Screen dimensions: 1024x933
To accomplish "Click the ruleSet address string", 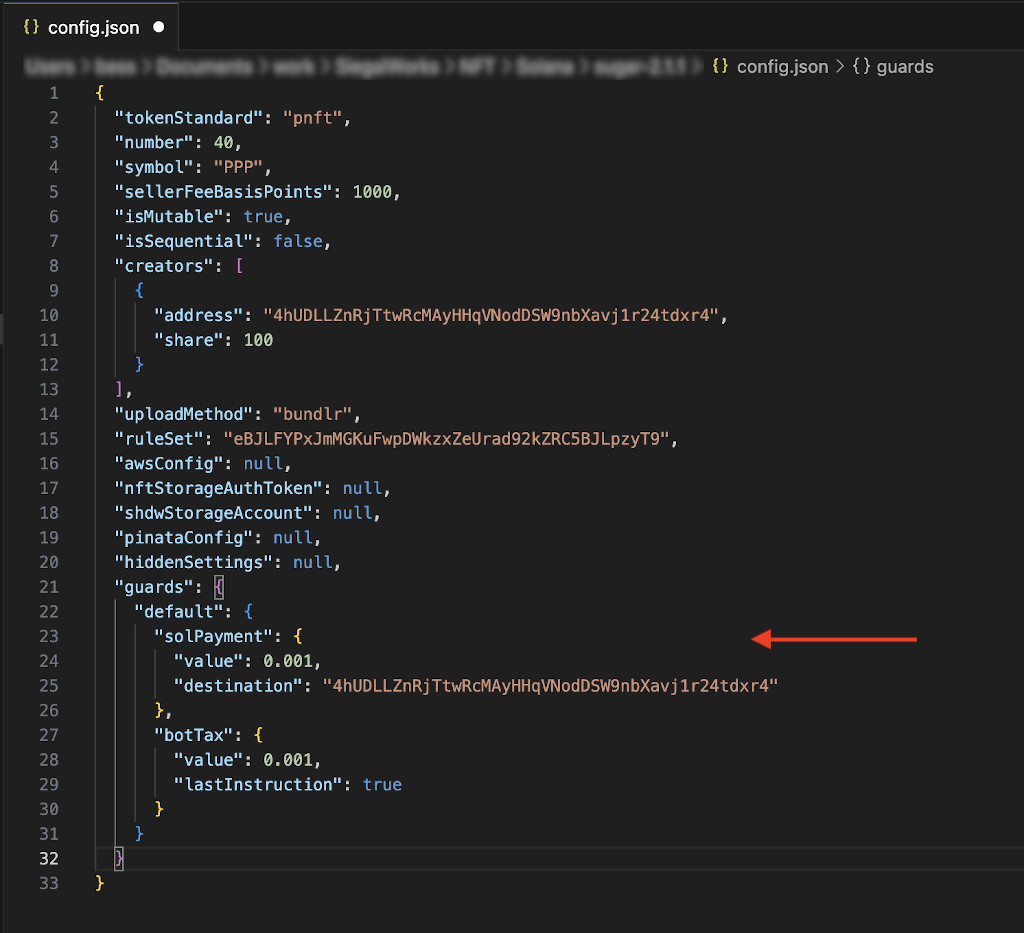I will [446, 439].
